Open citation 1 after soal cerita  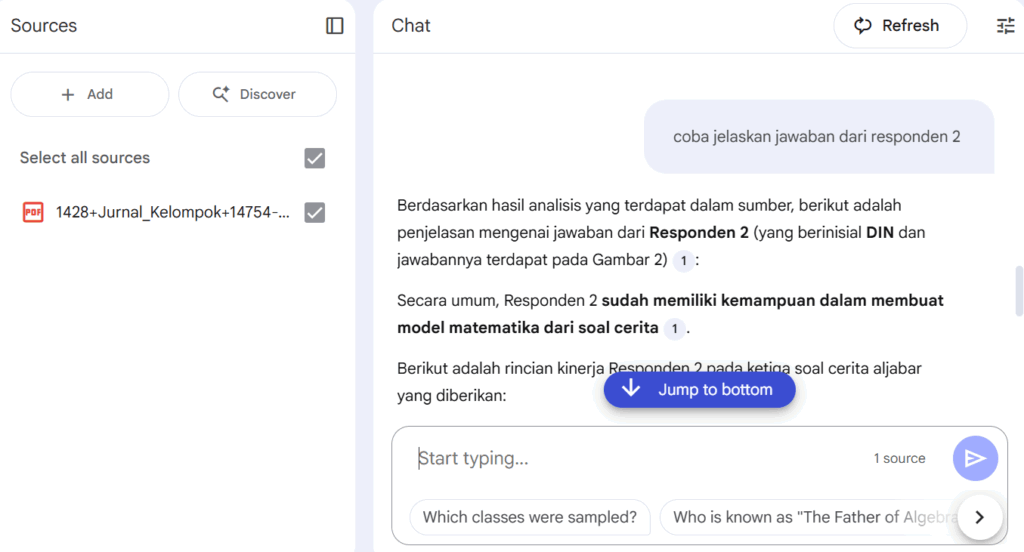(x=675, y=328)
